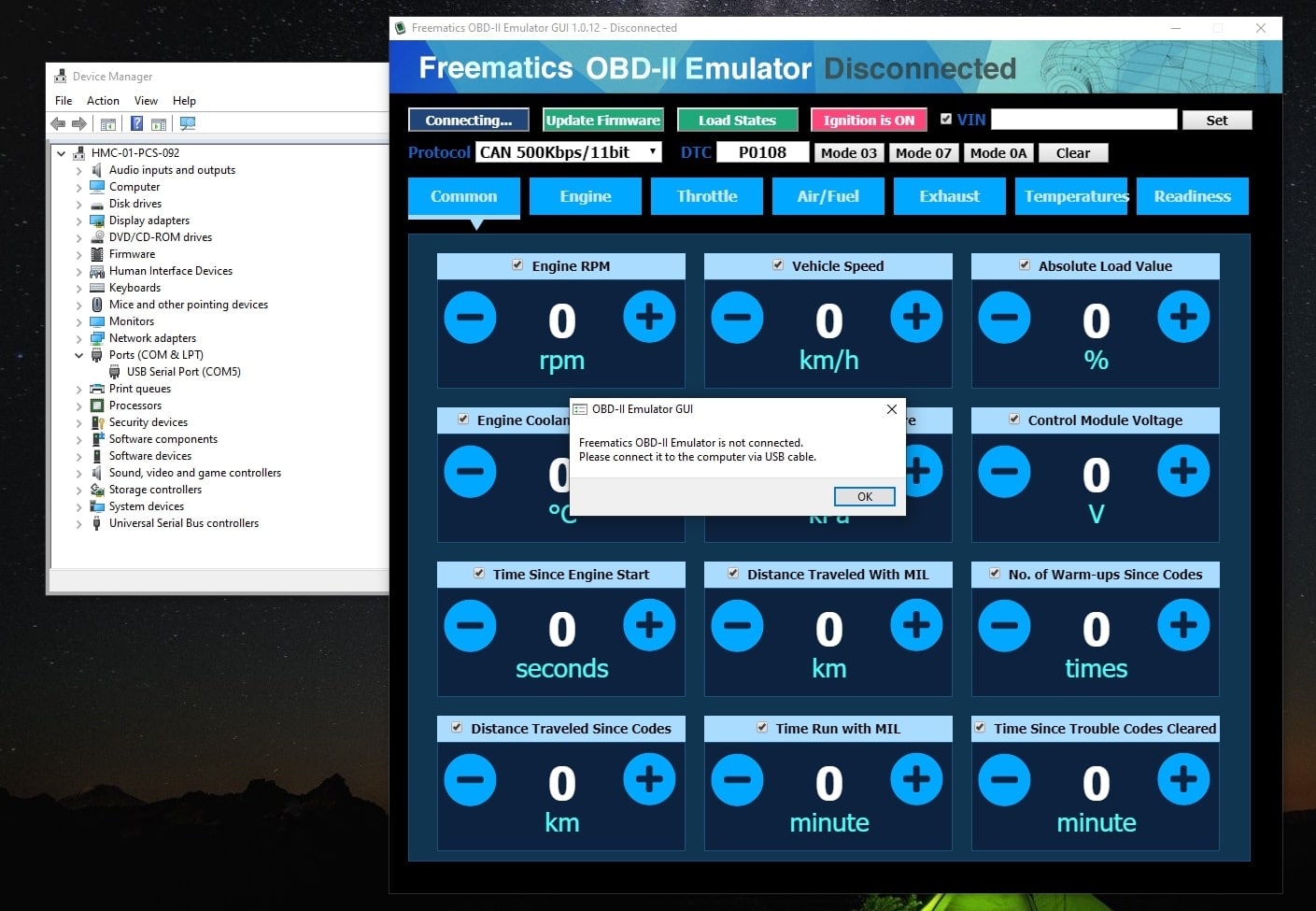Toggle the Distance Traveled With MIL checkbox
The height and width of the screenshot is (911, 1316).
point(733,574)
